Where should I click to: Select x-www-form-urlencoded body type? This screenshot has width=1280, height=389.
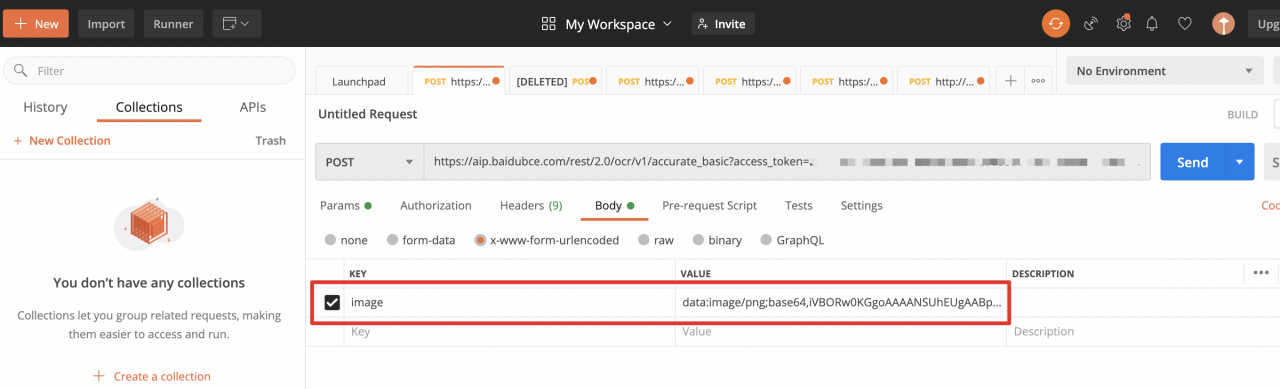[x=546, y=240]
